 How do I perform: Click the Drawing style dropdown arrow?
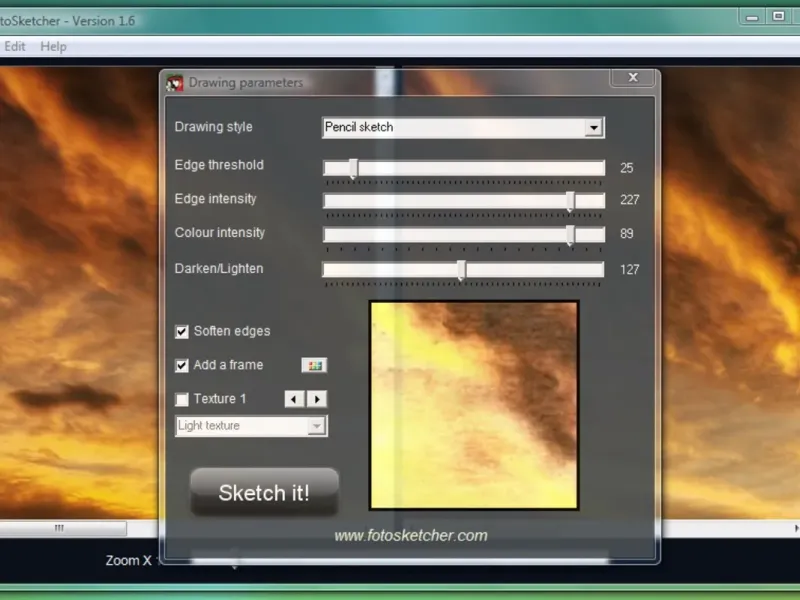click(x=594, y=128)
